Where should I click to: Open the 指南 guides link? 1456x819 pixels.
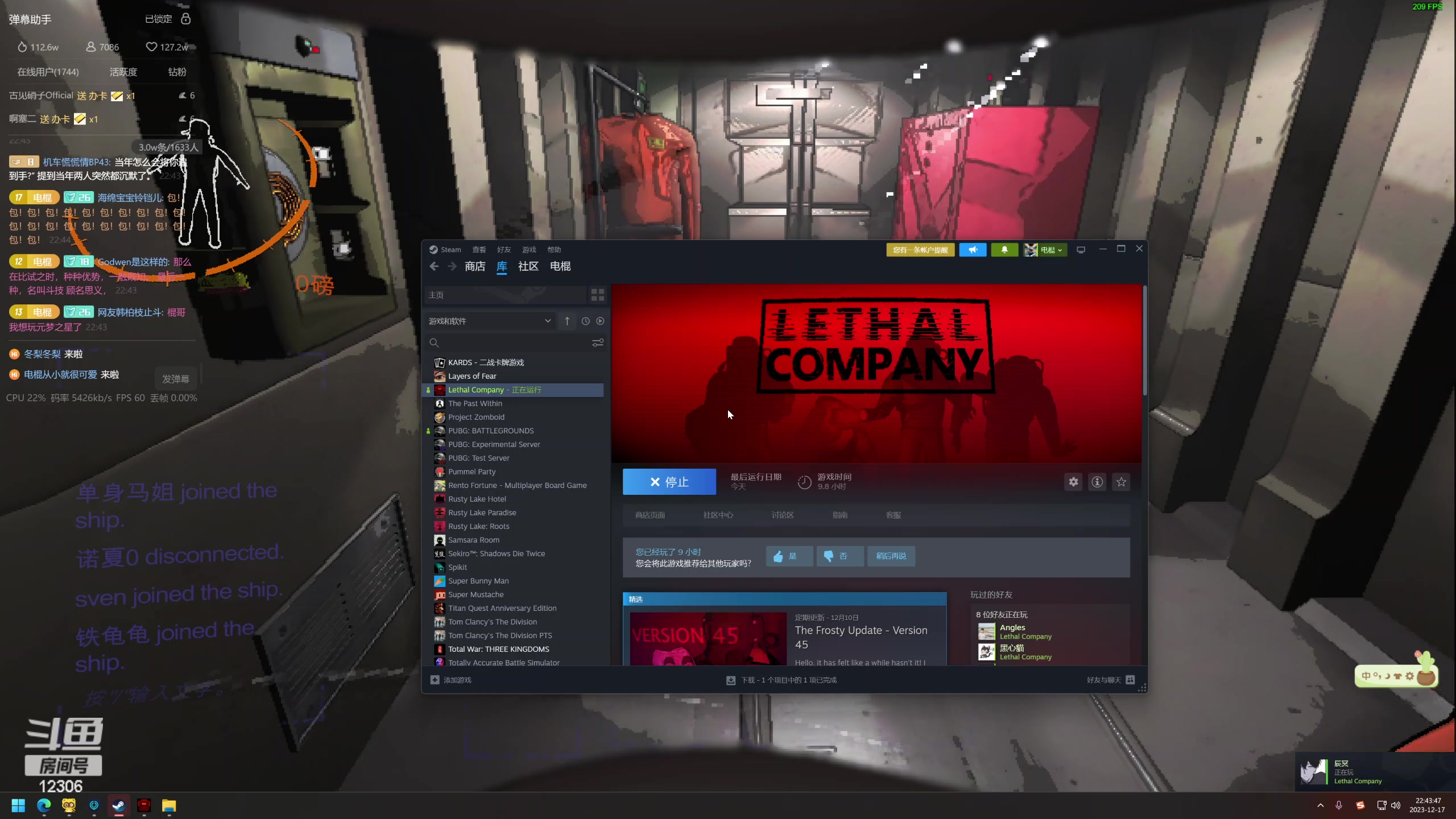click(x=840, y=515)
